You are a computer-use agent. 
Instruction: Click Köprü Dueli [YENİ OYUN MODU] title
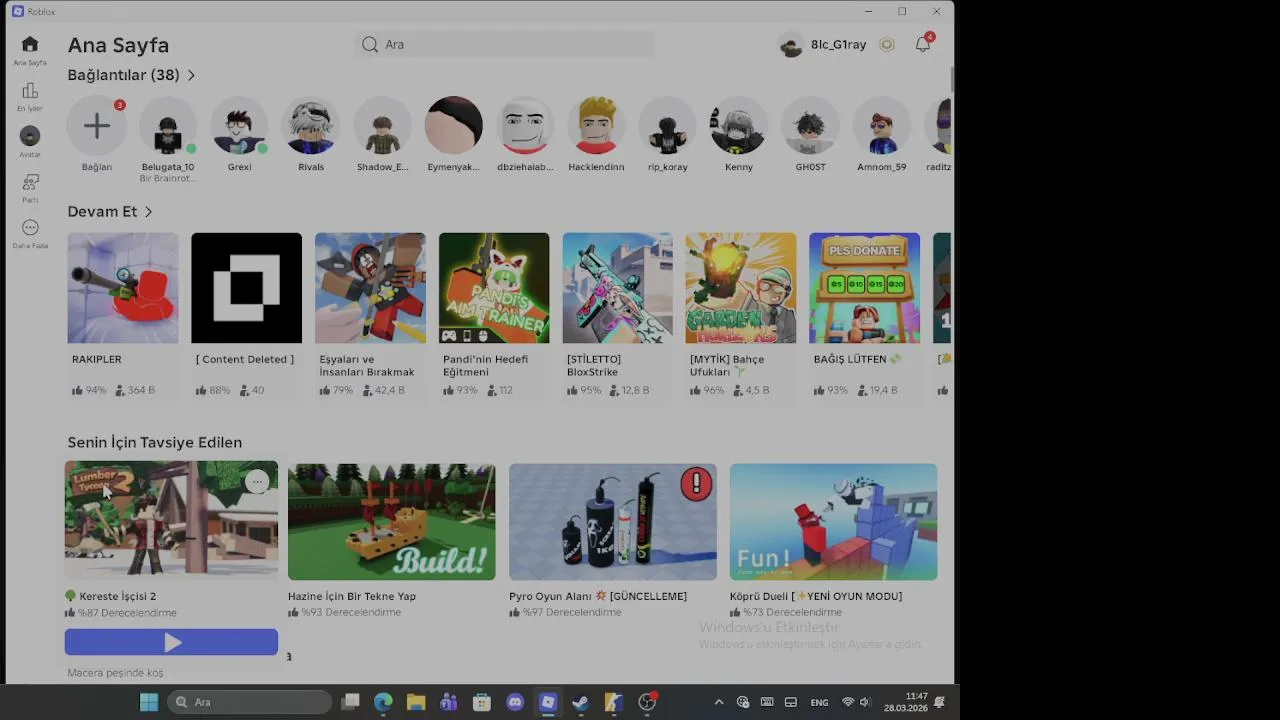click(816, 596)
